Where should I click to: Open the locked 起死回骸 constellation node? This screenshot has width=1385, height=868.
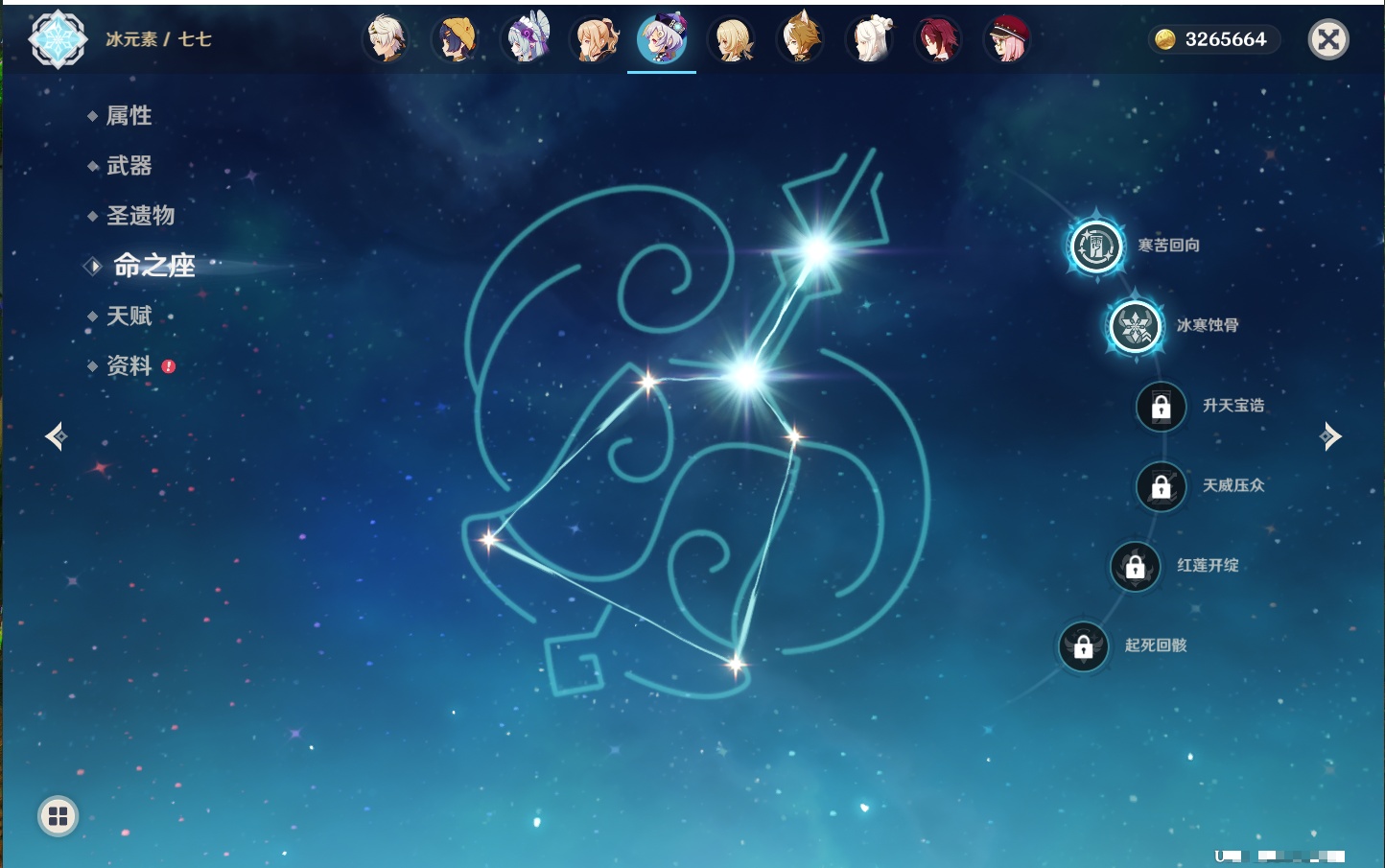[x=1083, y=646]
